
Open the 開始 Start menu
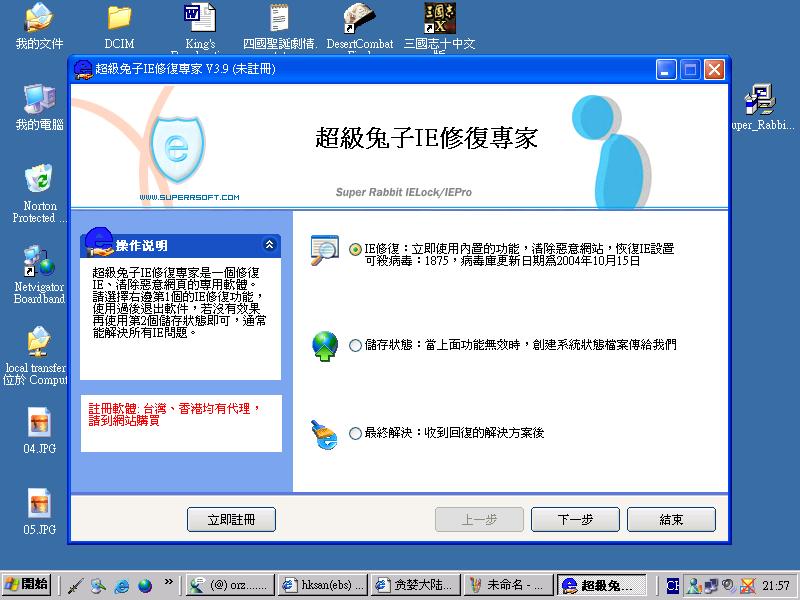[x=27, y=584]
